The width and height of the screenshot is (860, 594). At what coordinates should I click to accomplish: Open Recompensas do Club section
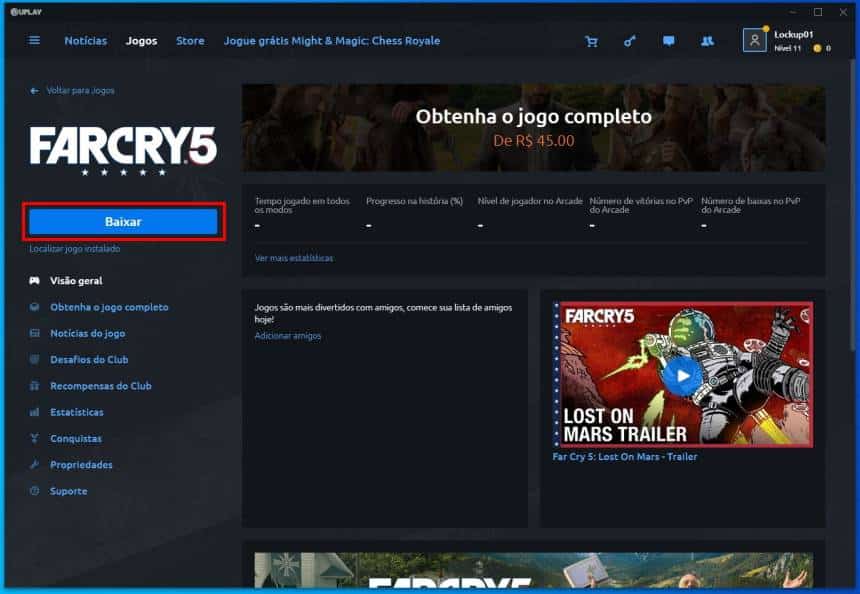(101, 386)
